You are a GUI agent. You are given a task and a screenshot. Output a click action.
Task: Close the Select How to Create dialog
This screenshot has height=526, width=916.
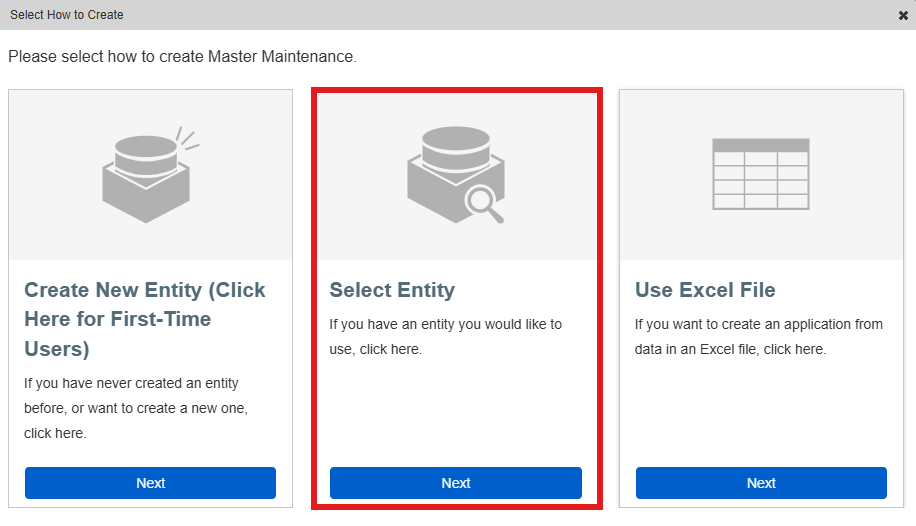click(903, 15)
